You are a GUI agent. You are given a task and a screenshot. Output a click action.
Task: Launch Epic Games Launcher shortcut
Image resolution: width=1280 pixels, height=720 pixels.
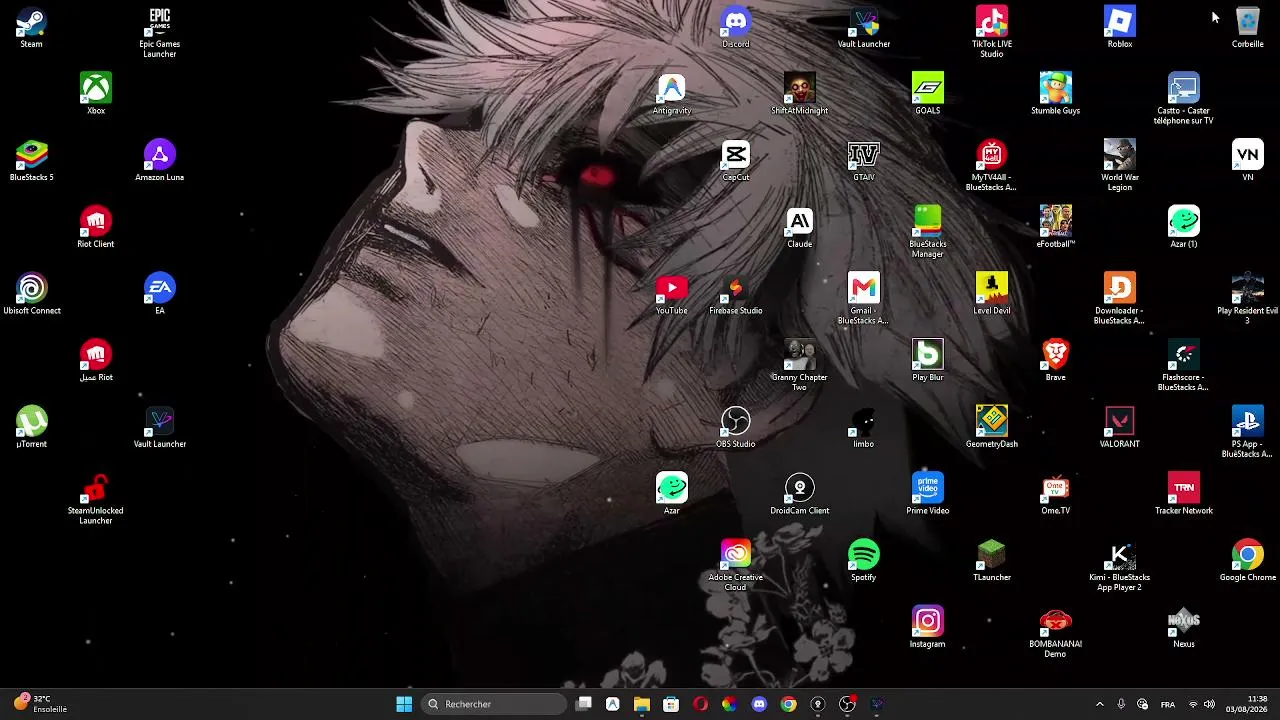tap(160, 32)
